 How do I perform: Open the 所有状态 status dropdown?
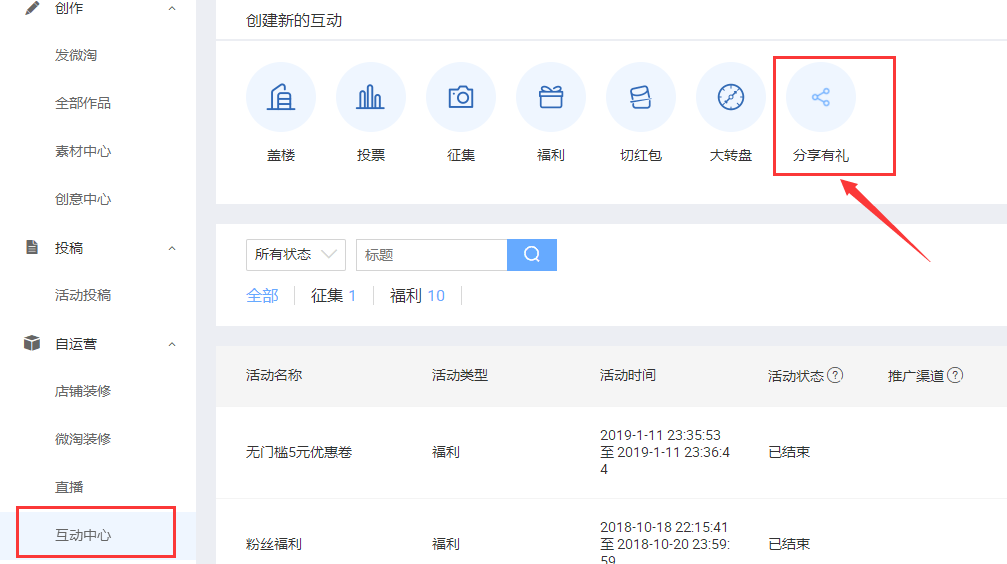[x=295, y=254]
